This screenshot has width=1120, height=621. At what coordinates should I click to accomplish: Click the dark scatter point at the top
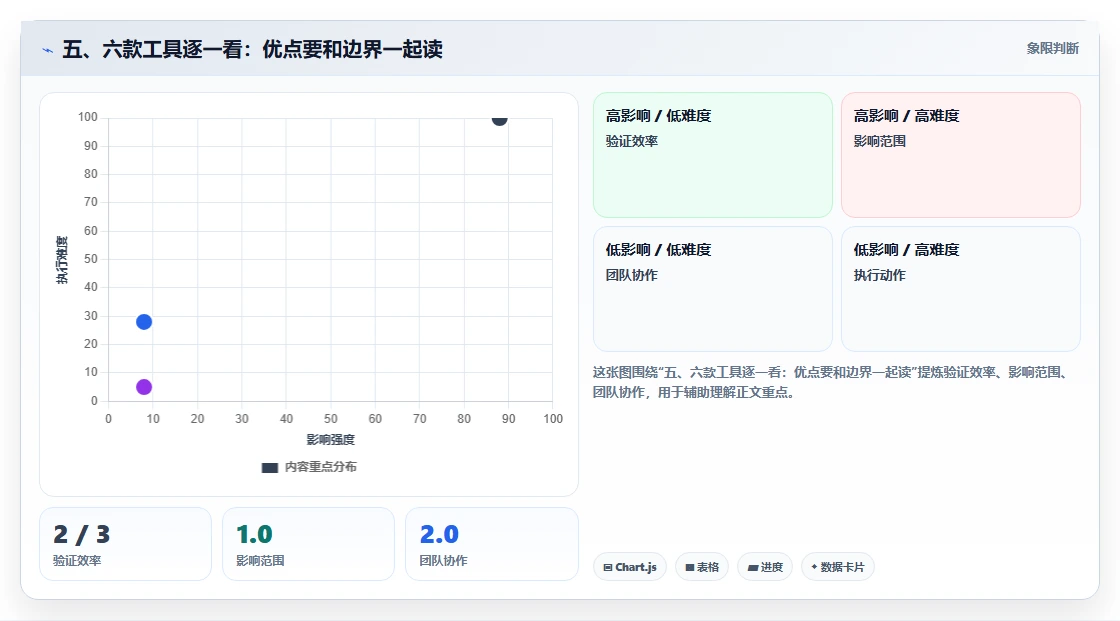point(499,119)
